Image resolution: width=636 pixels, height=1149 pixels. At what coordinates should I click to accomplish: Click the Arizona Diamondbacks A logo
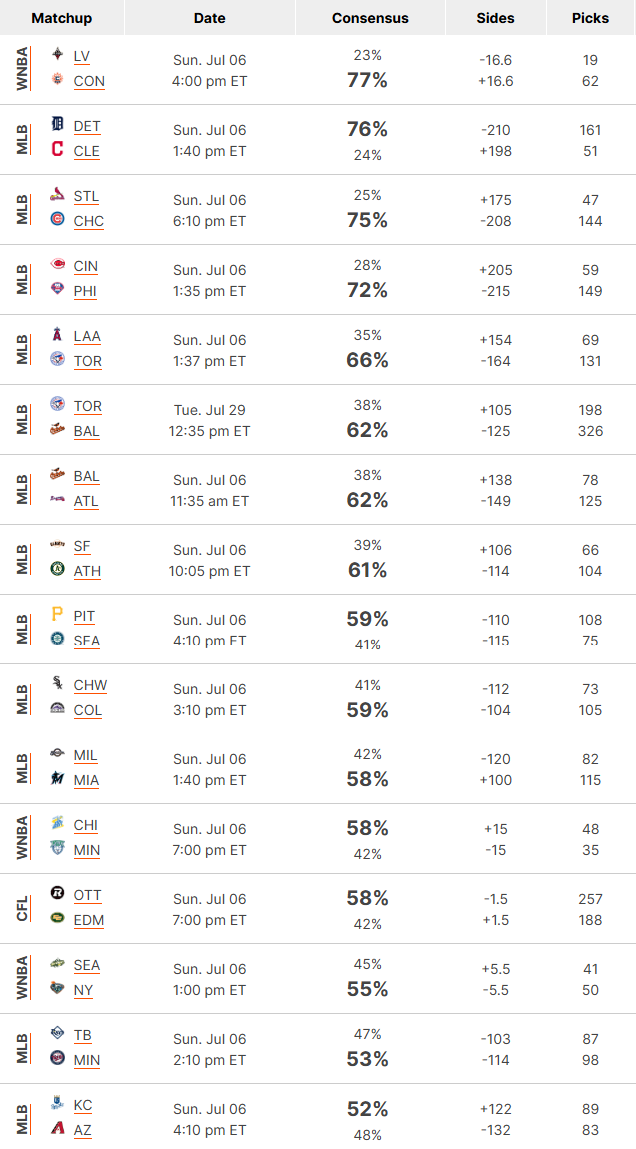click(57, 1128)
